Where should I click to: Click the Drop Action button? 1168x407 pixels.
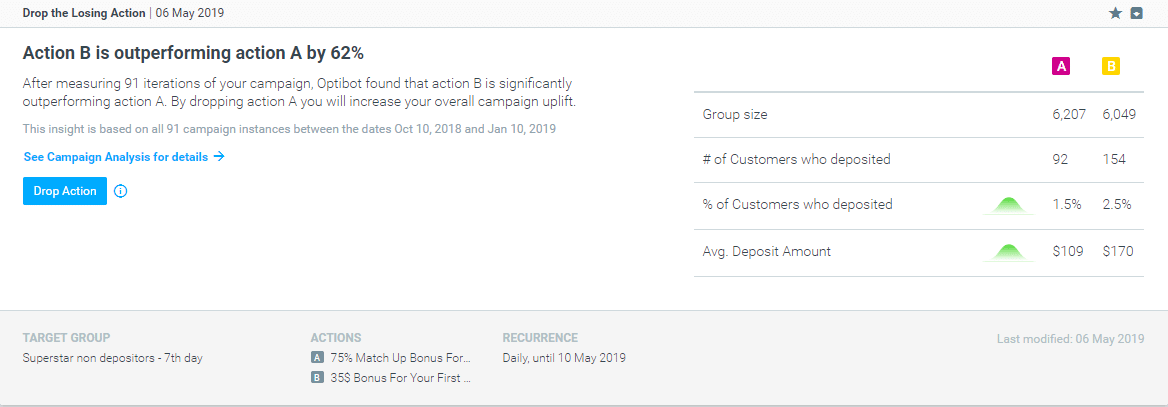click(65, 191)
